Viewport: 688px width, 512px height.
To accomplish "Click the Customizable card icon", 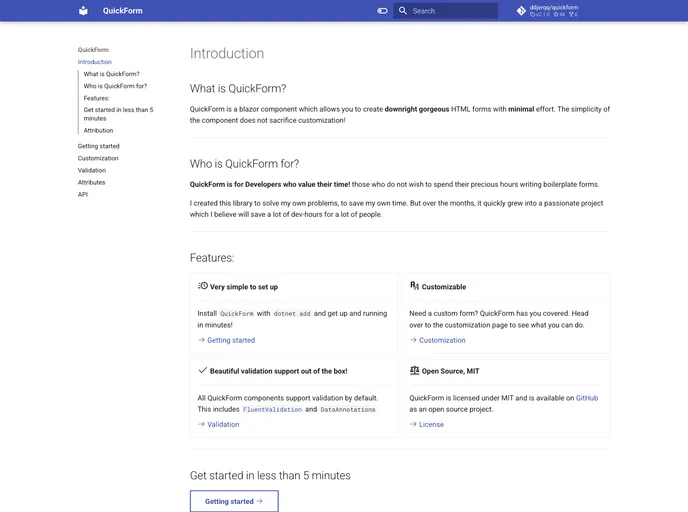I will pyautogui.click(x=415, y=286).
